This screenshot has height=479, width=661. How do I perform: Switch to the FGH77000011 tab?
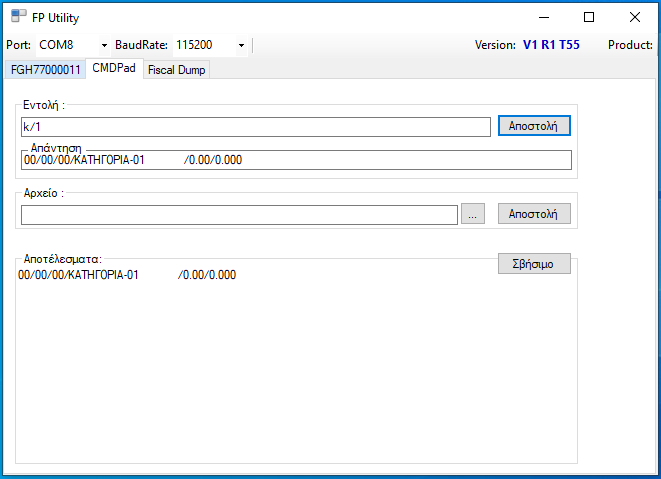(x=45, y=69)
